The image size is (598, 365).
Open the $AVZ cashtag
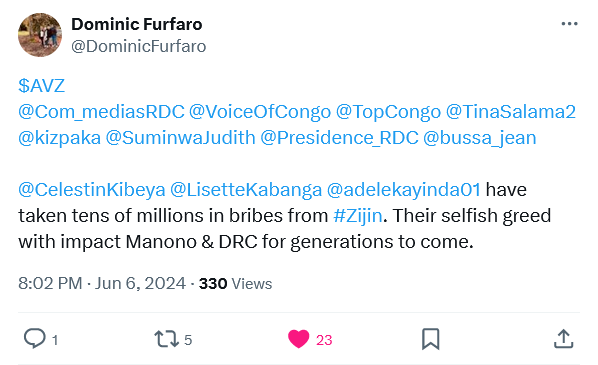pyautogui.click(x=42, y=86)
